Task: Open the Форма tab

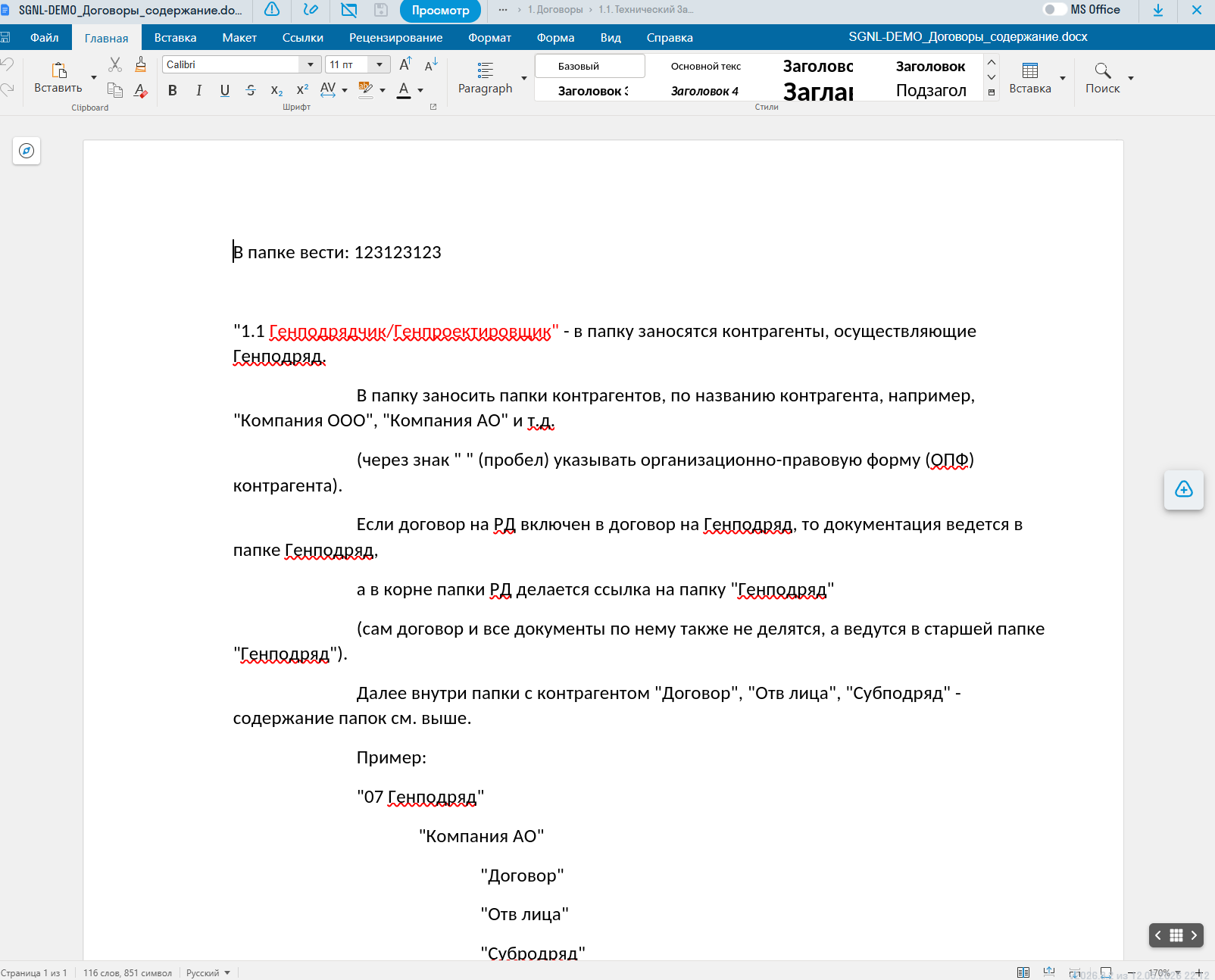Action: (555, 37)
